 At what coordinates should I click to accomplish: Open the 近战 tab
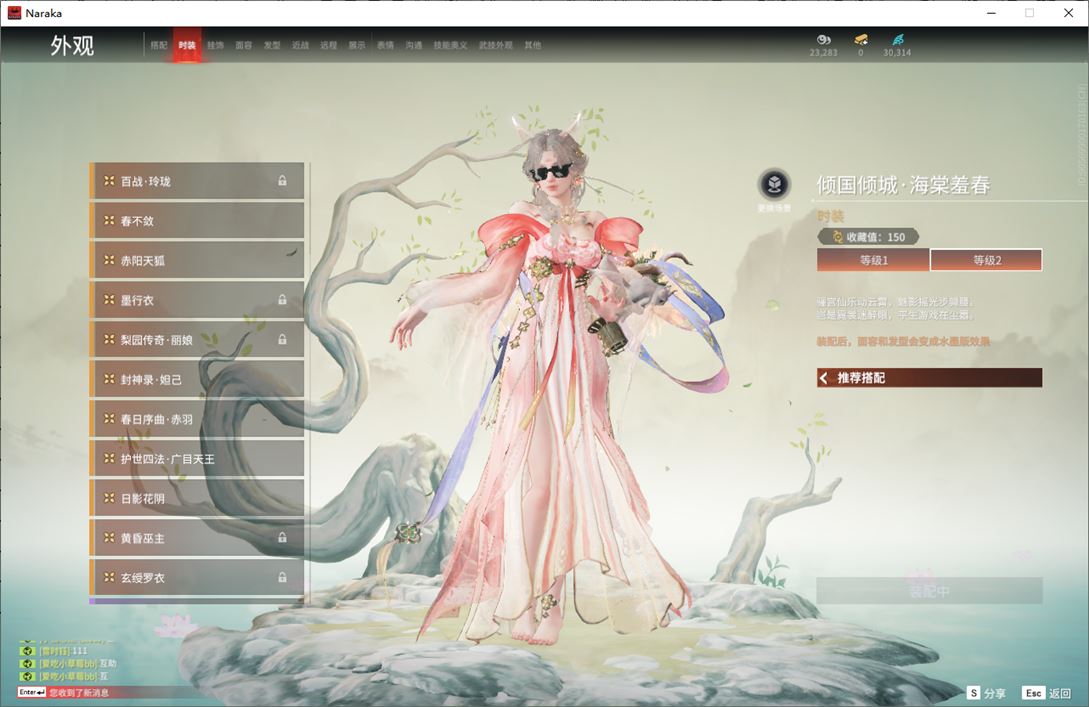pos(300,45)
